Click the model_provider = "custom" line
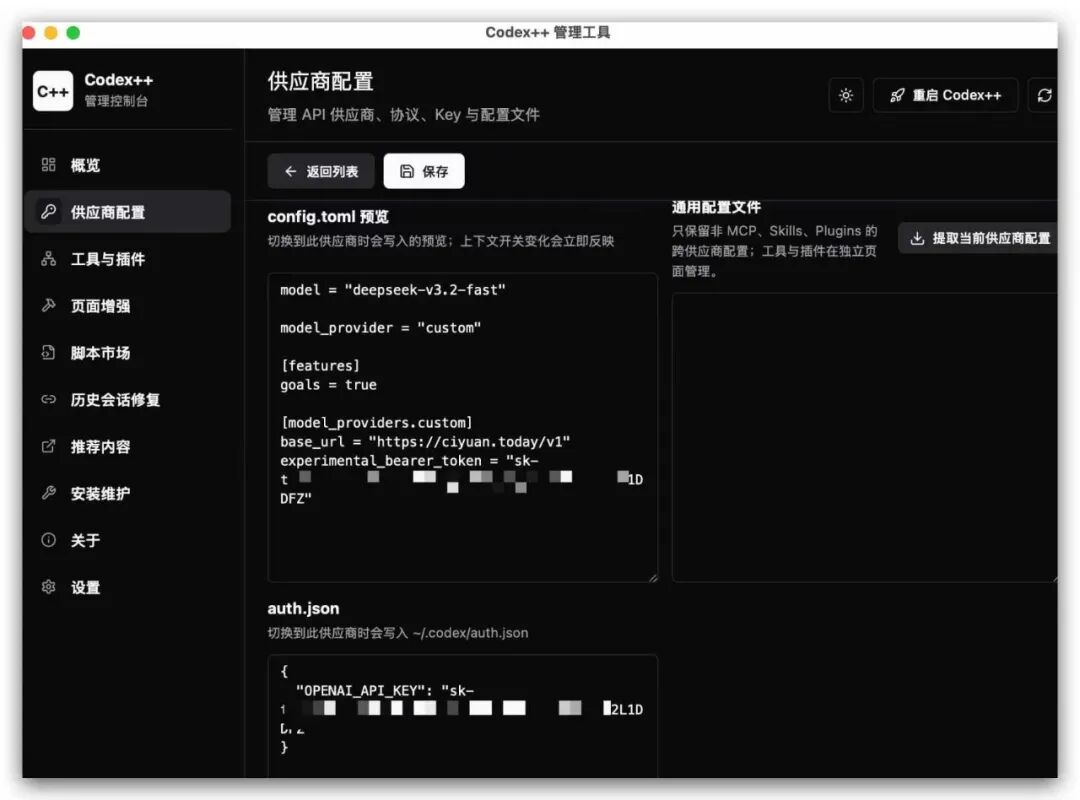Image resolution: width=1080 pixels, height=800 pixels. (380, 328)
